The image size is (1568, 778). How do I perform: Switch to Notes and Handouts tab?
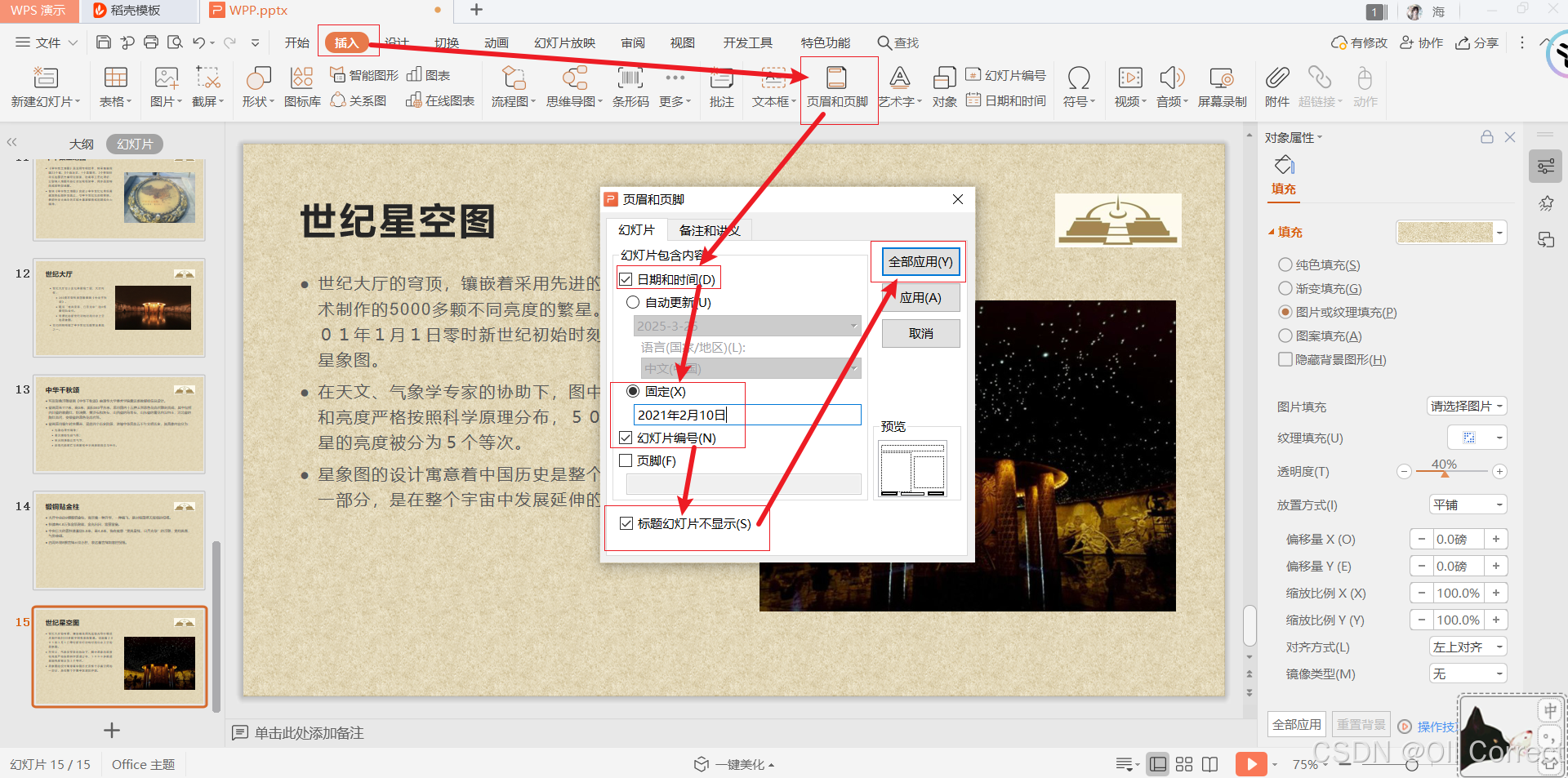(709, 230)
